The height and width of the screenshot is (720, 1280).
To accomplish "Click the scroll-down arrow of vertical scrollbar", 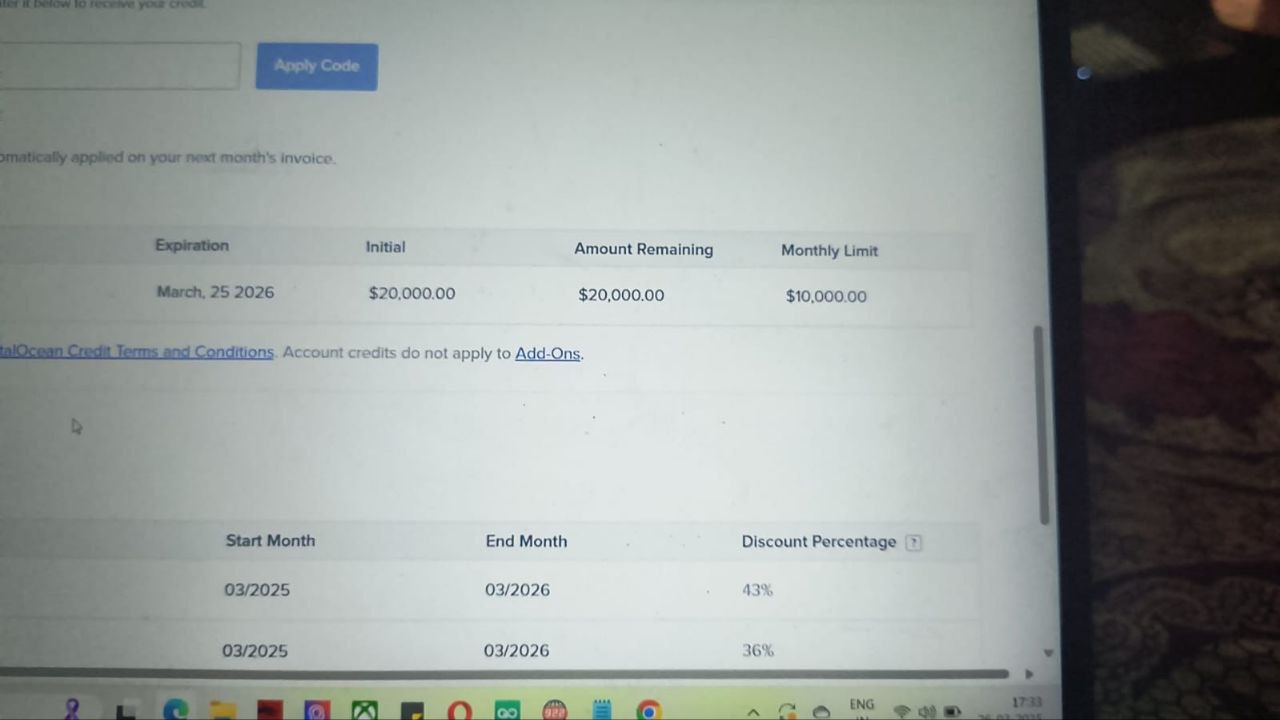I will 1048,652.
